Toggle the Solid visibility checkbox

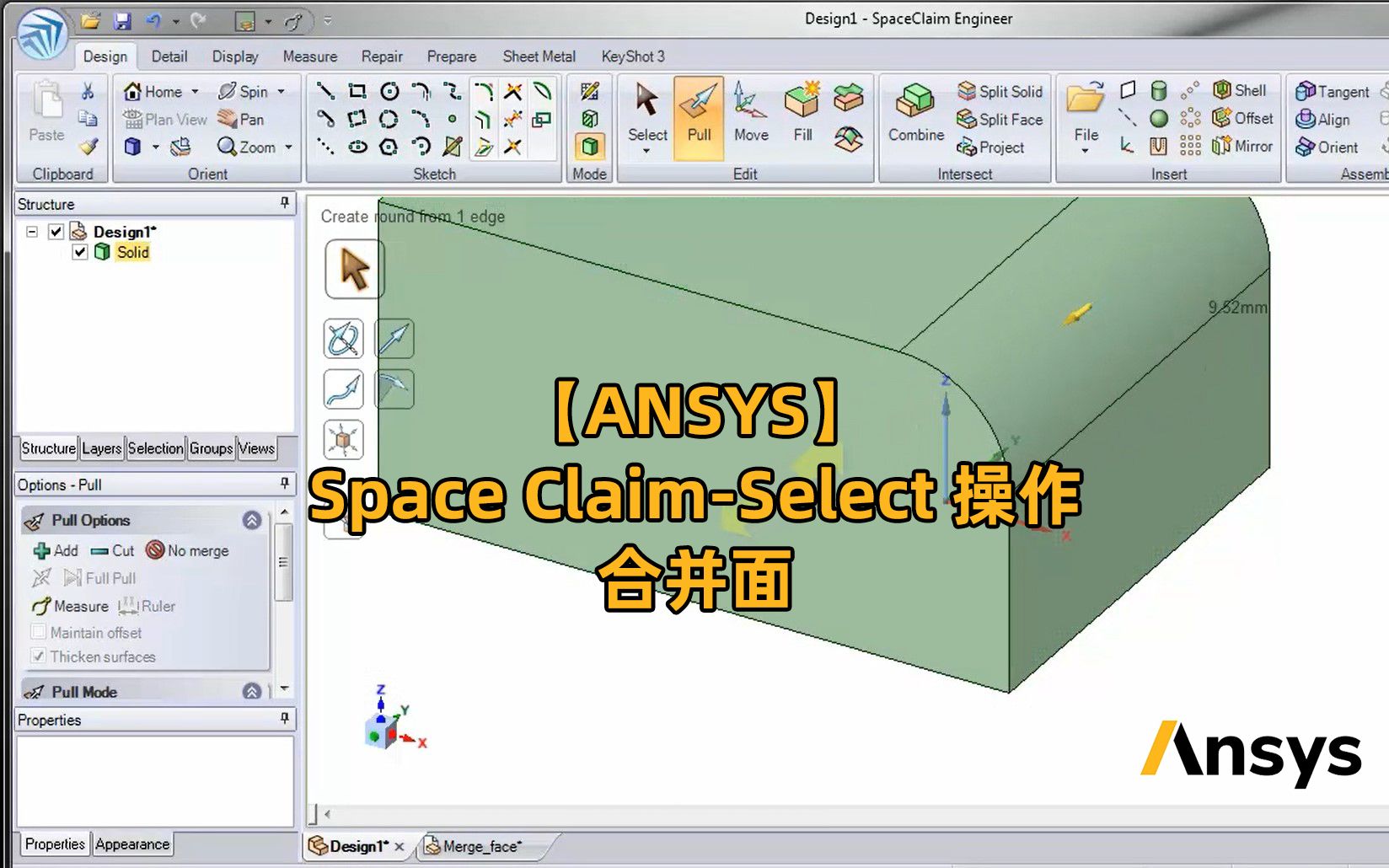point(80,252)
